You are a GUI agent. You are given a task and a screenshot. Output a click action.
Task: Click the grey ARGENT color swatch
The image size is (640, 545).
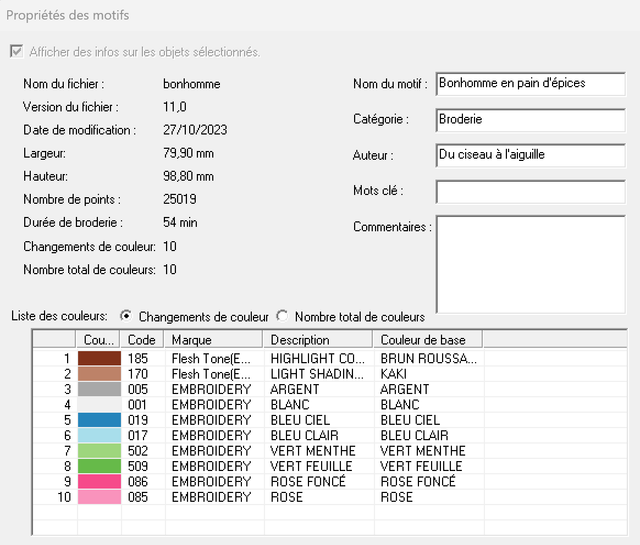(98, 389)
